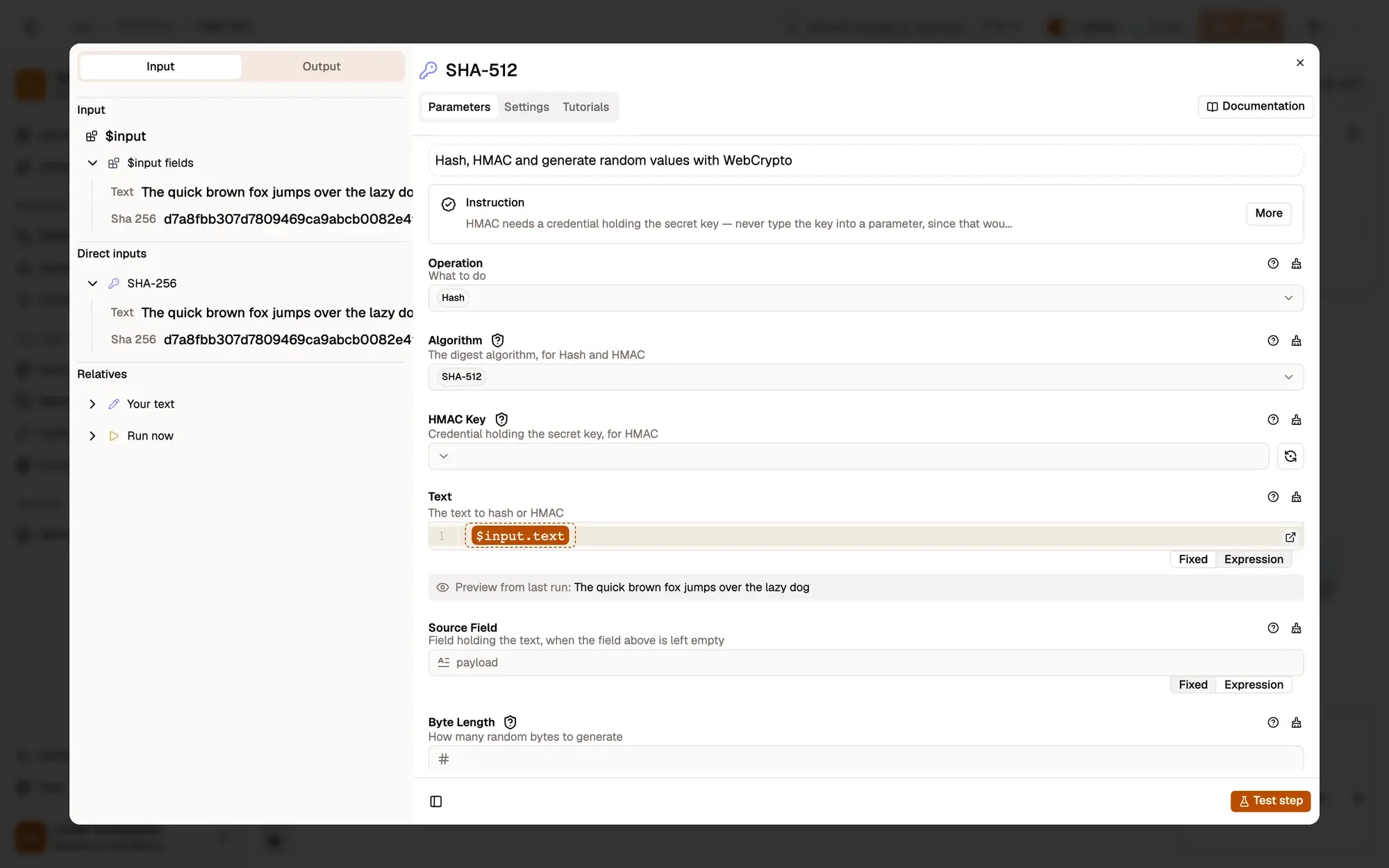Open the Parameters tab
The width and height of the screenshot is (1389, 868).
(459, 107)
